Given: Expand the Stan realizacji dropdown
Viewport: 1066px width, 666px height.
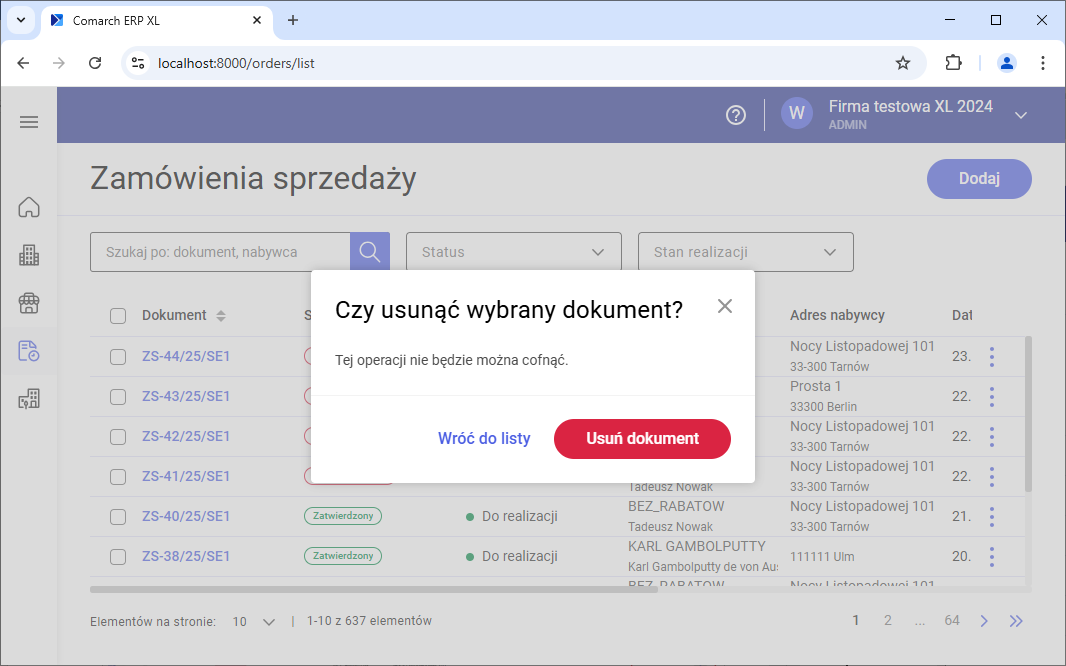Looking at the screenshot, I should coord(745,251).
